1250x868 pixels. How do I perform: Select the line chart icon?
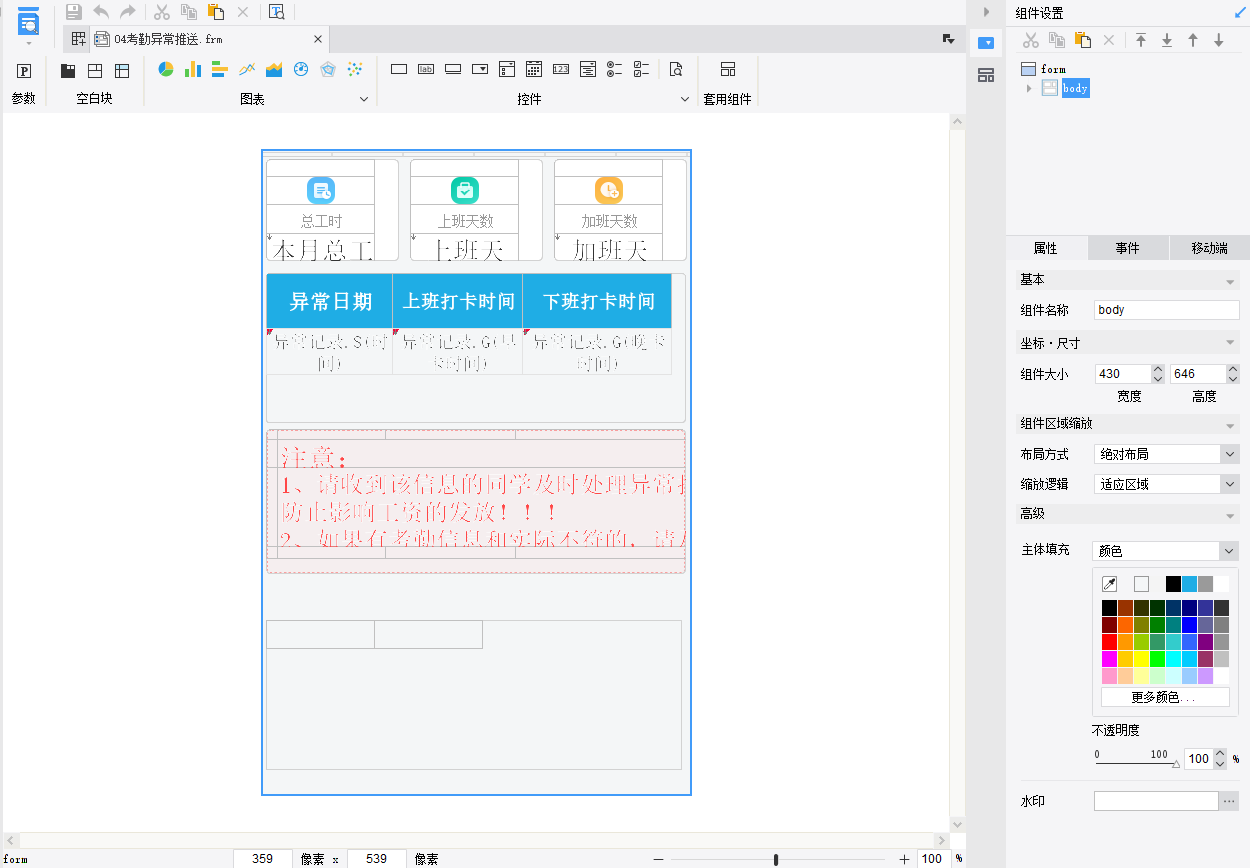(247, 69)
